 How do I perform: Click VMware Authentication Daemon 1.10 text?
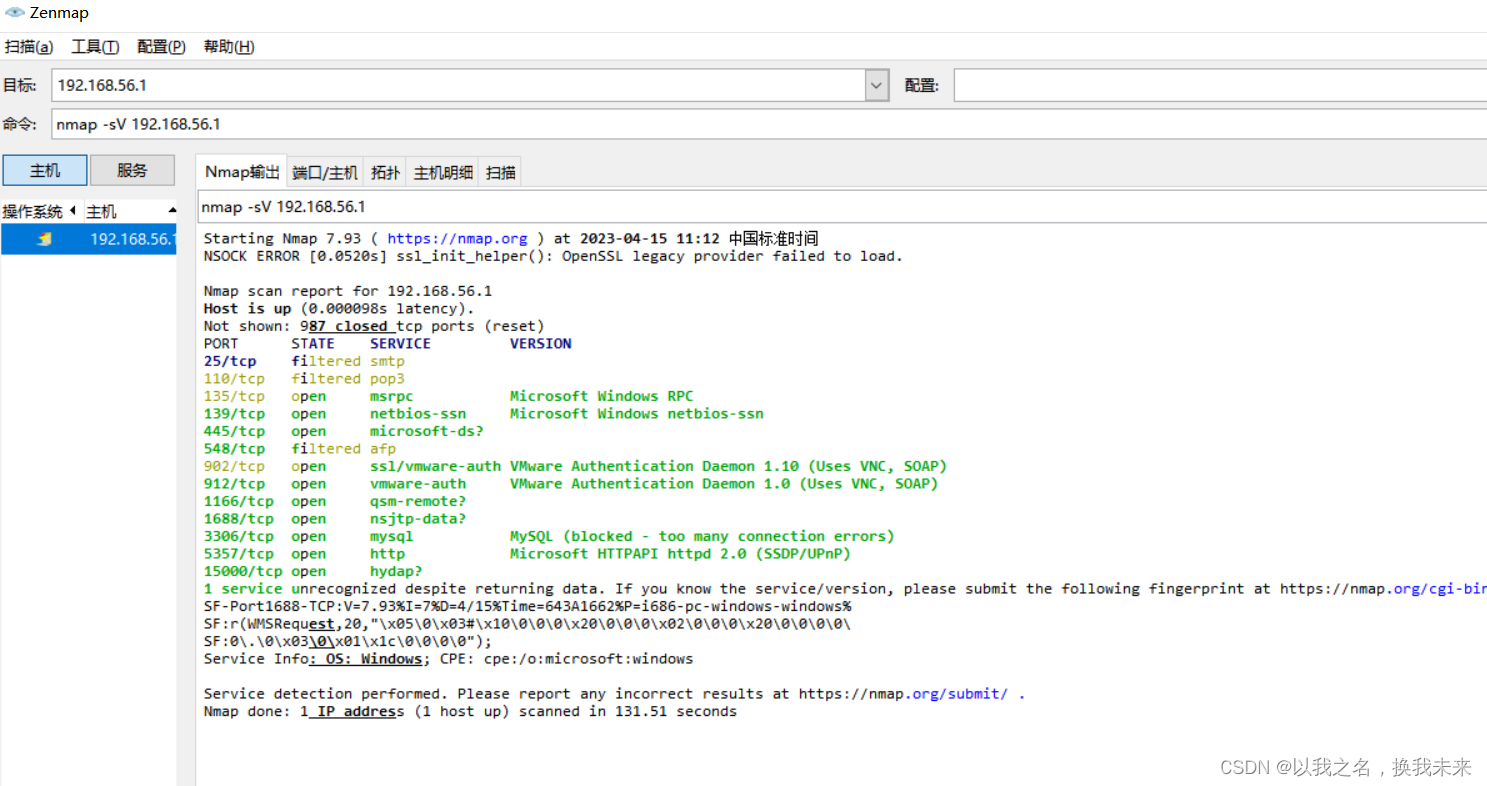(728, 466)
